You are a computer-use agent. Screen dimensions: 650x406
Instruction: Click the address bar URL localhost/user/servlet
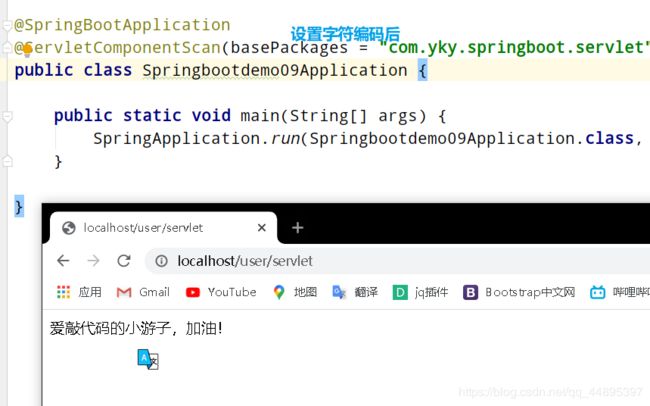tap(245, 261)
